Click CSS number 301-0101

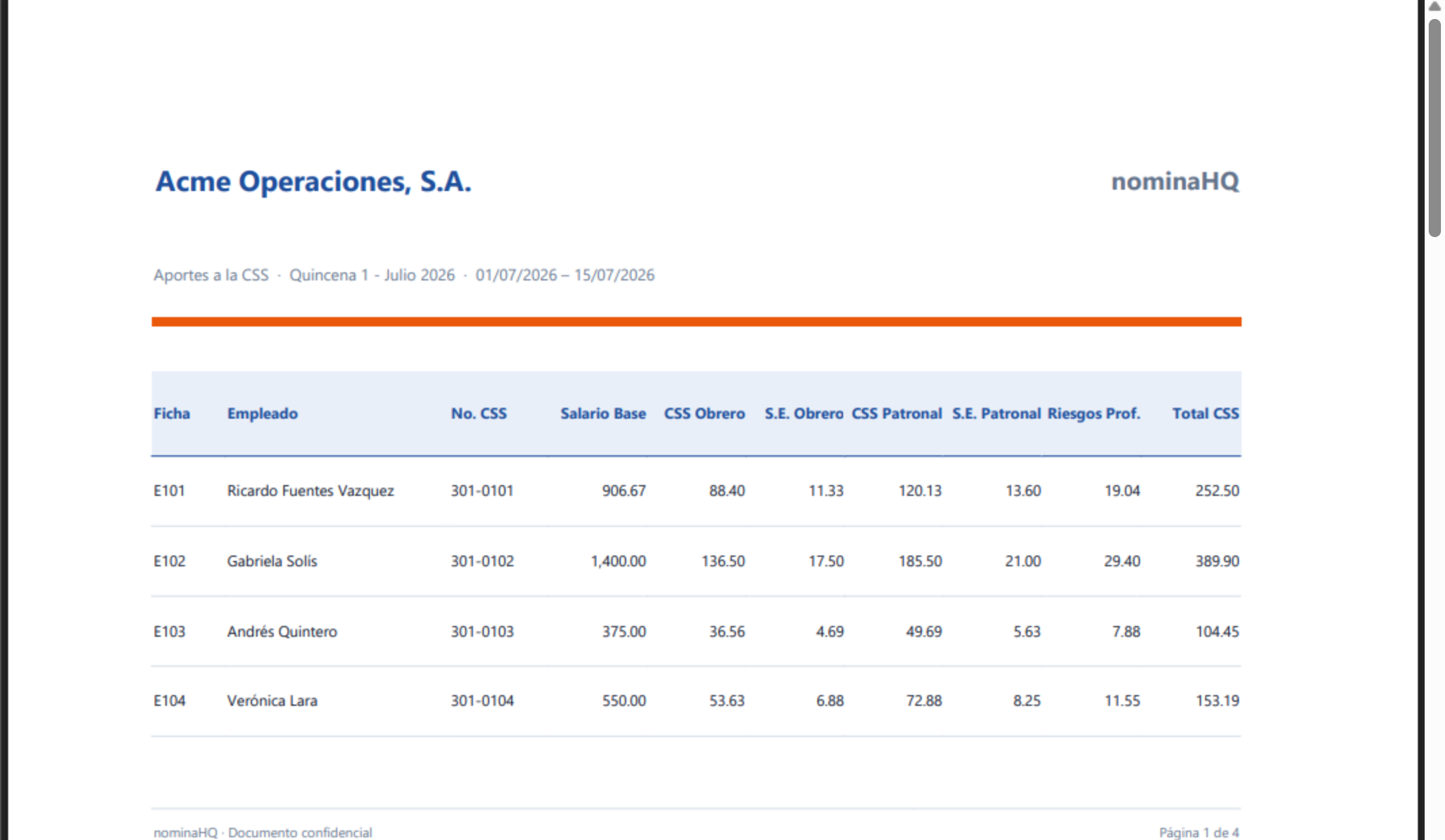[482, 490]
